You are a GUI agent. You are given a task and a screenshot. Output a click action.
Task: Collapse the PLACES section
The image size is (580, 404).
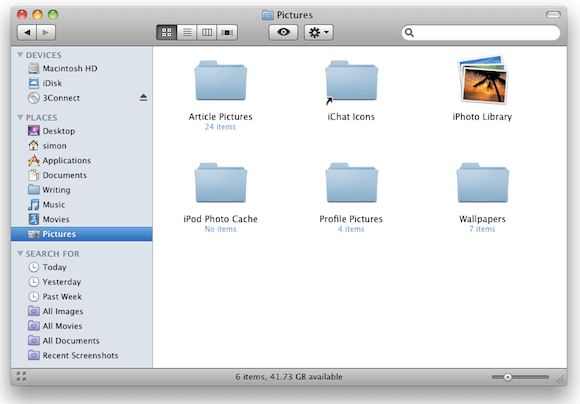point(20,117)
